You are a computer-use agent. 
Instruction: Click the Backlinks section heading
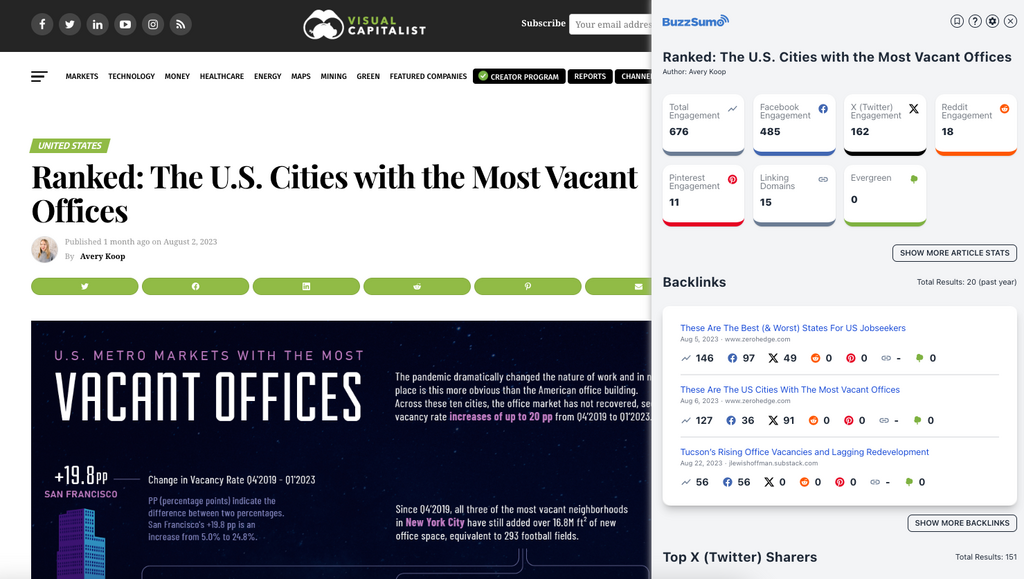694,282
